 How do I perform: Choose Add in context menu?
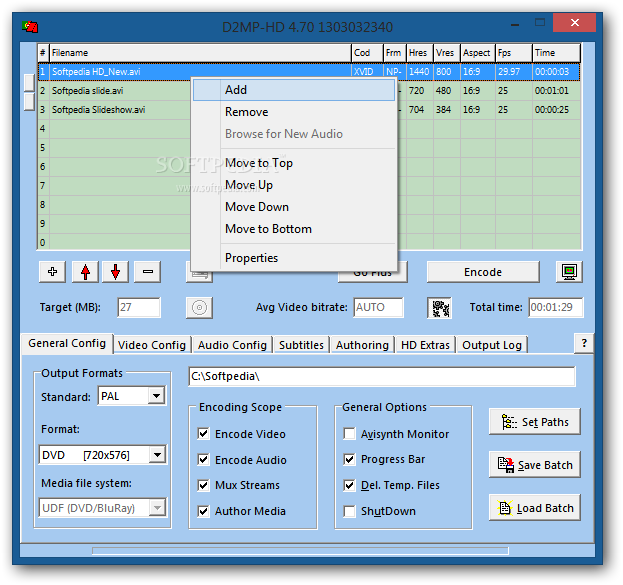pos(294,90)
